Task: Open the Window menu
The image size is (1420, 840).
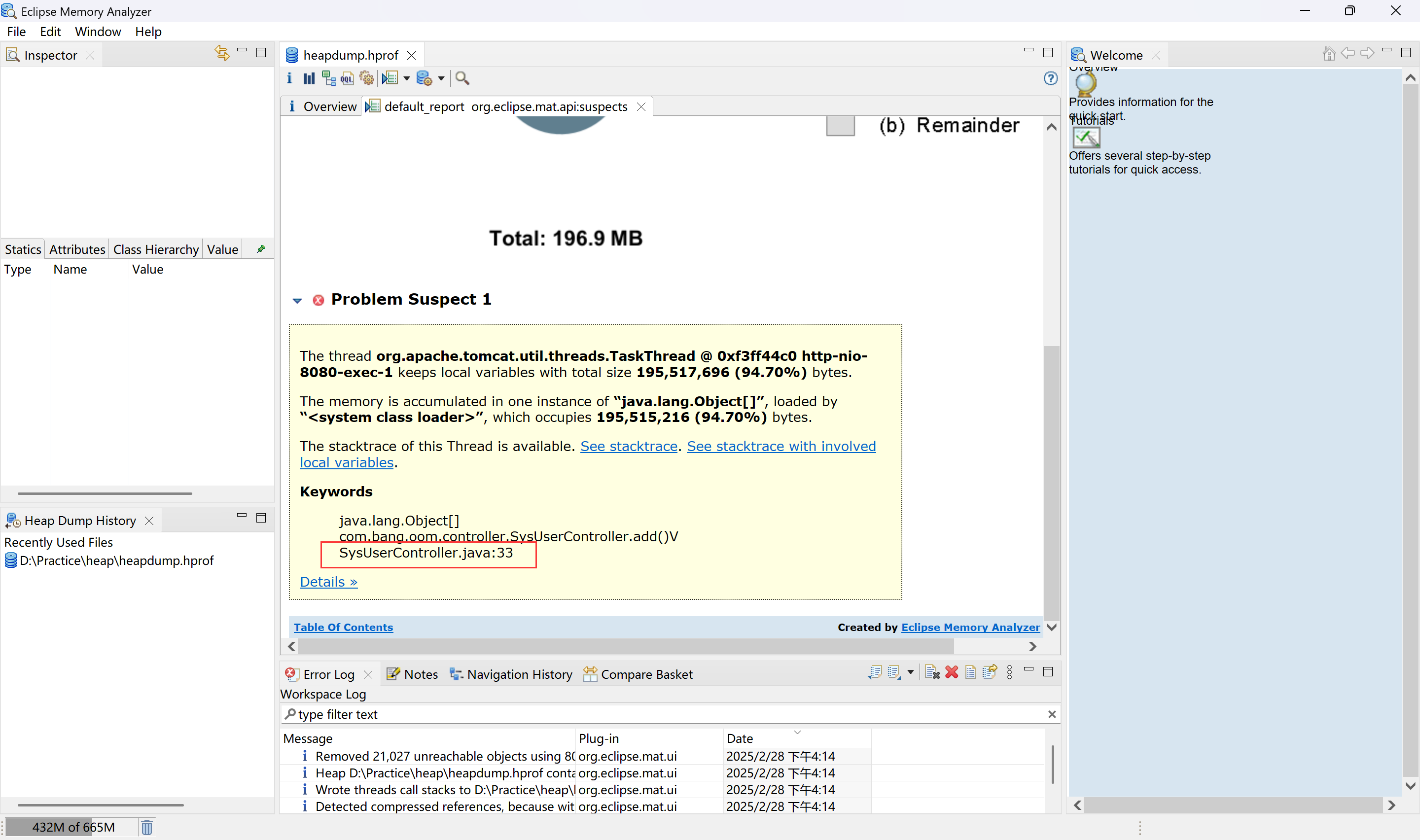Action: click(x=98, y=32)
